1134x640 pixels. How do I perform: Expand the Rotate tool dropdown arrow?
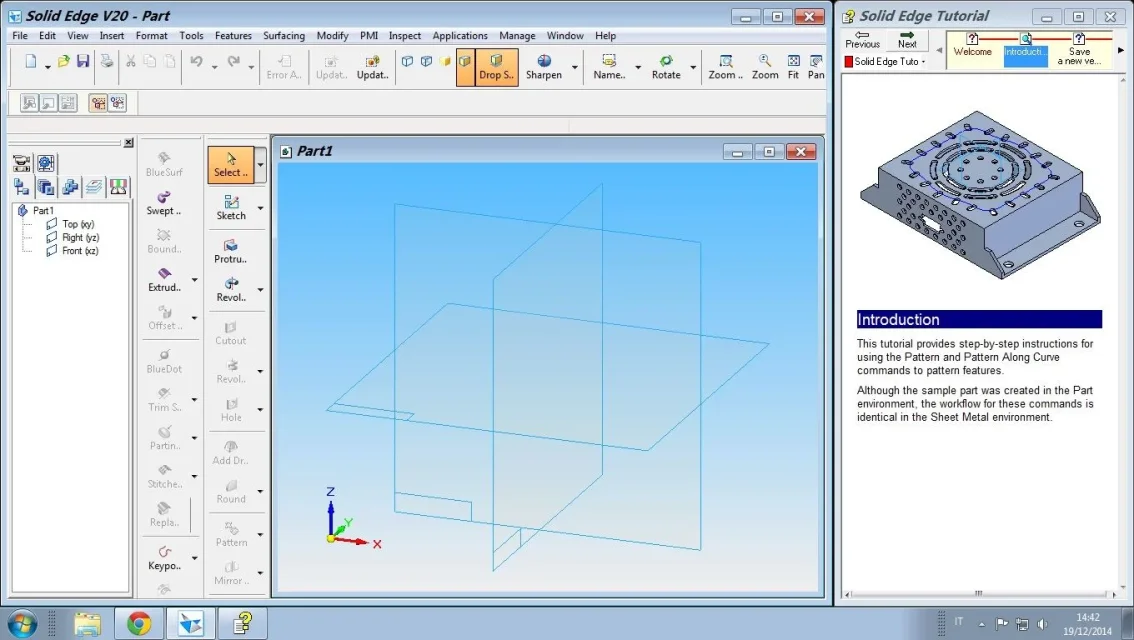[693, 67]
